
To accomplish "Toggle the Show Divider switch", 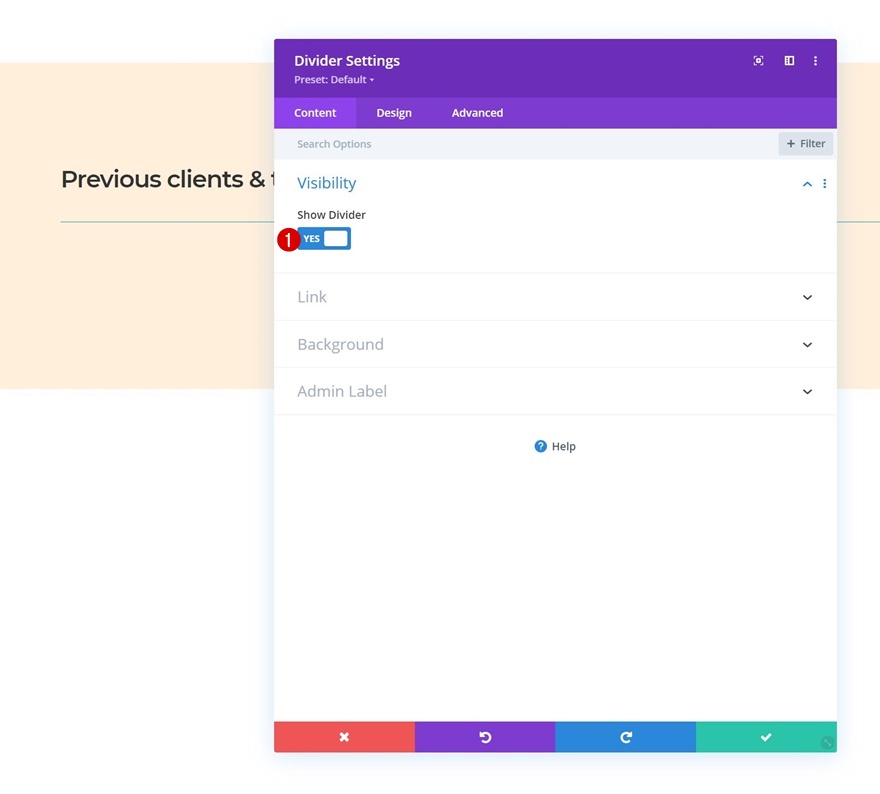I will [324, 238].
